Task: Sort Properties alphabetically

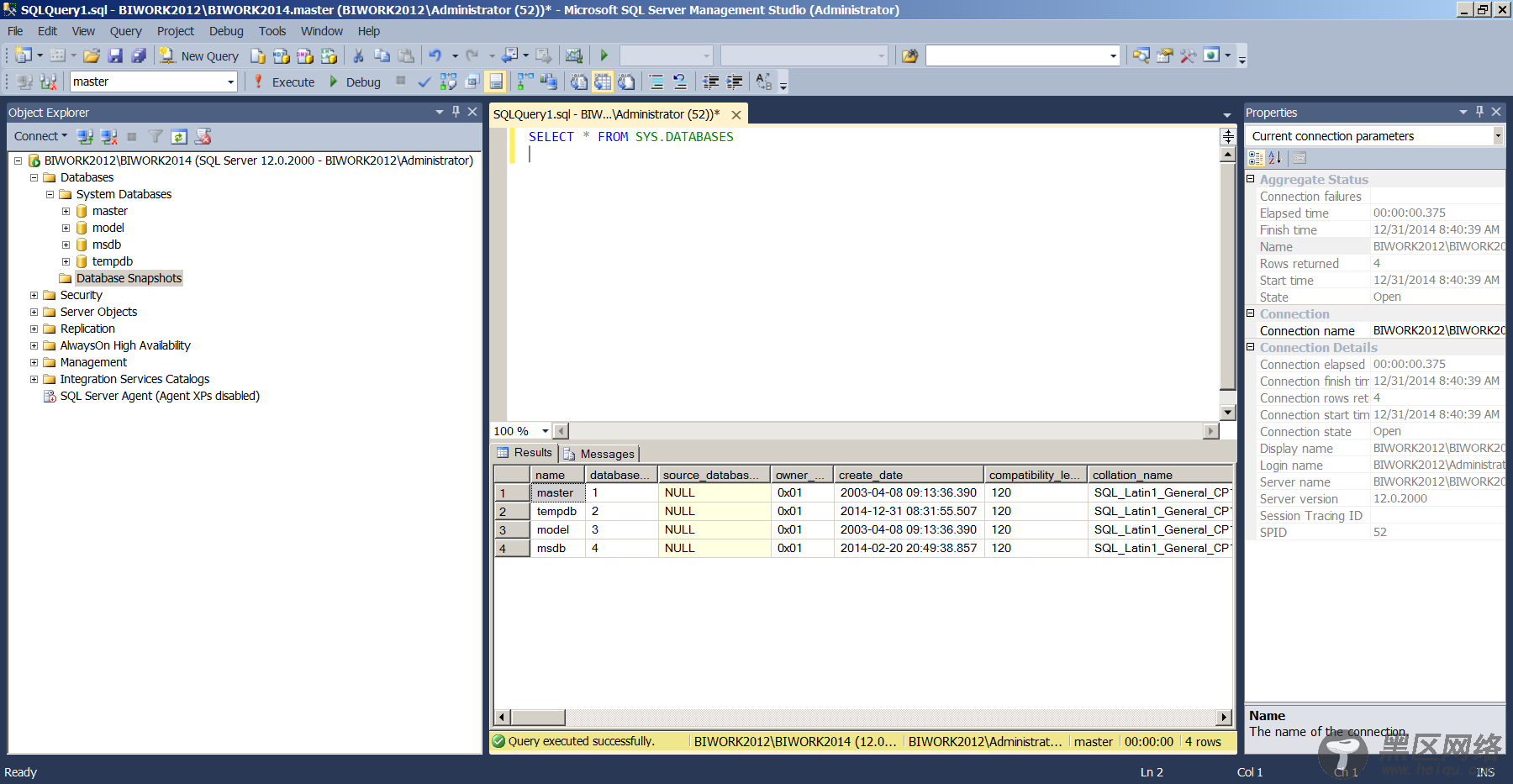Action: [x=1275, y=158]
